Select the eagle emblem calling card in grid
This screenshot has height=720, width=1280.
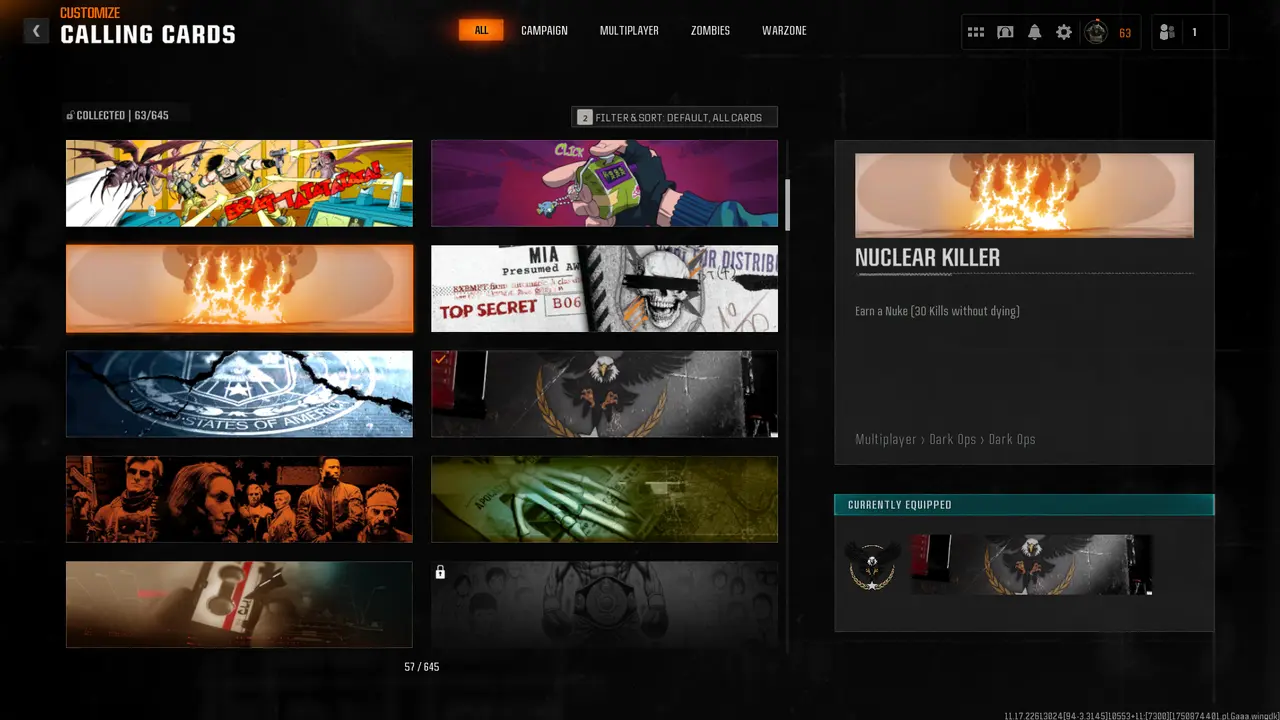604,394
